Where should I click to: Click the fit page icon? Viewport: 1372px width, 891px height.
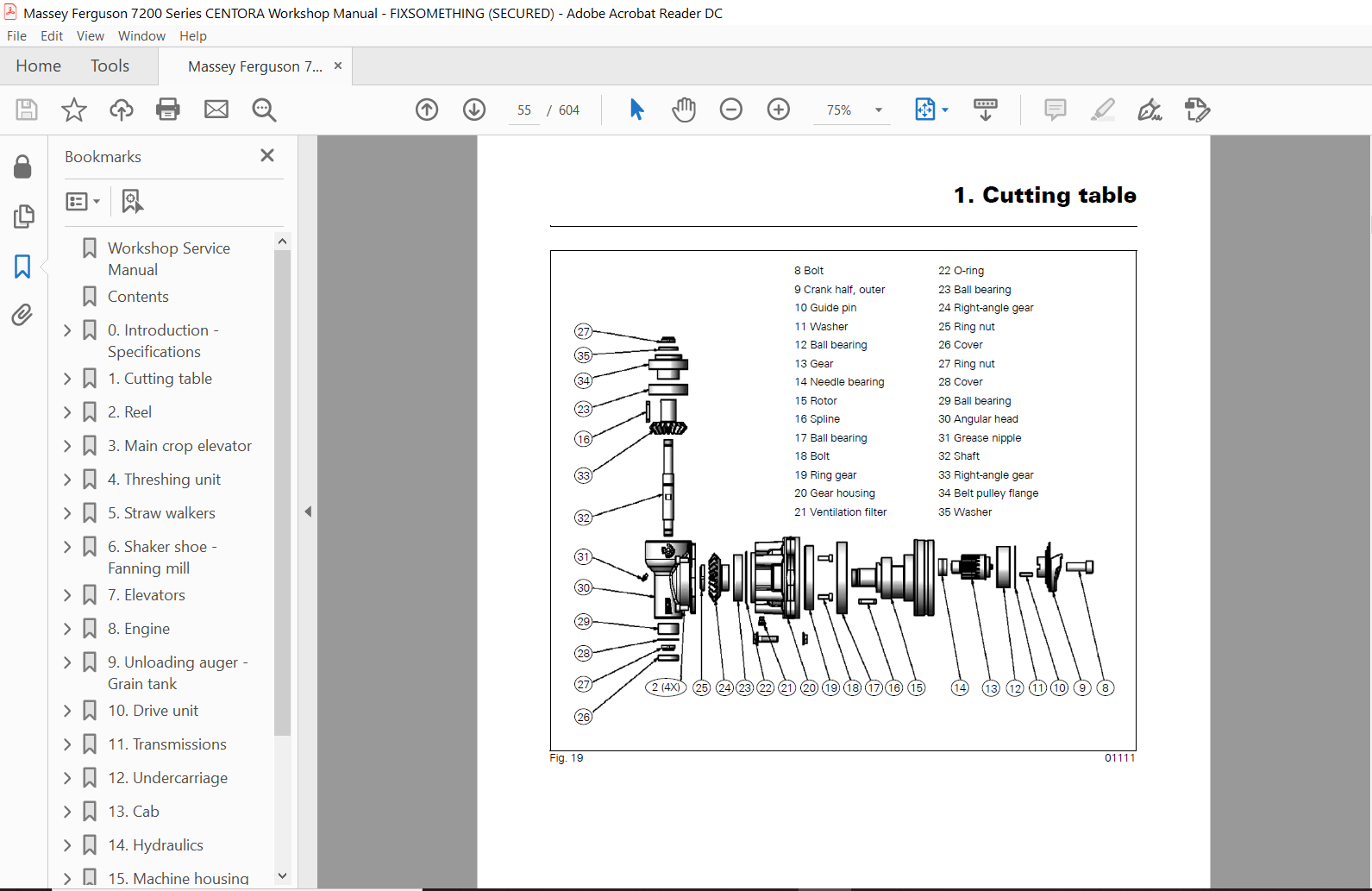924,110
